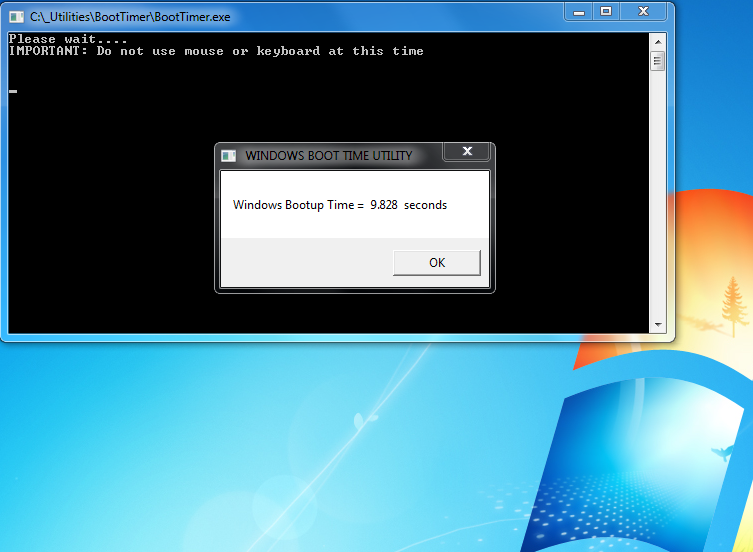
Task: Click the Windows Boot Time Utility dialog icon
Action: pyautogui.click(x=228, y=156)
